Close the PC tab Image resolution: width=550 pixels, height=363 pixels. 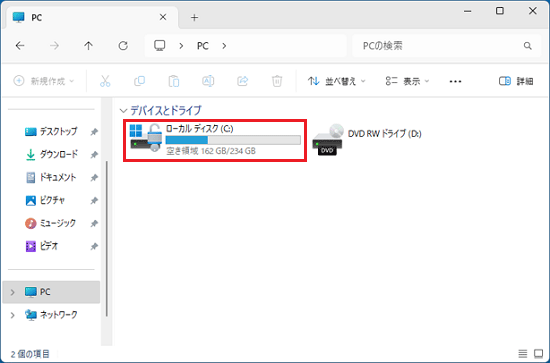point(163,17)
